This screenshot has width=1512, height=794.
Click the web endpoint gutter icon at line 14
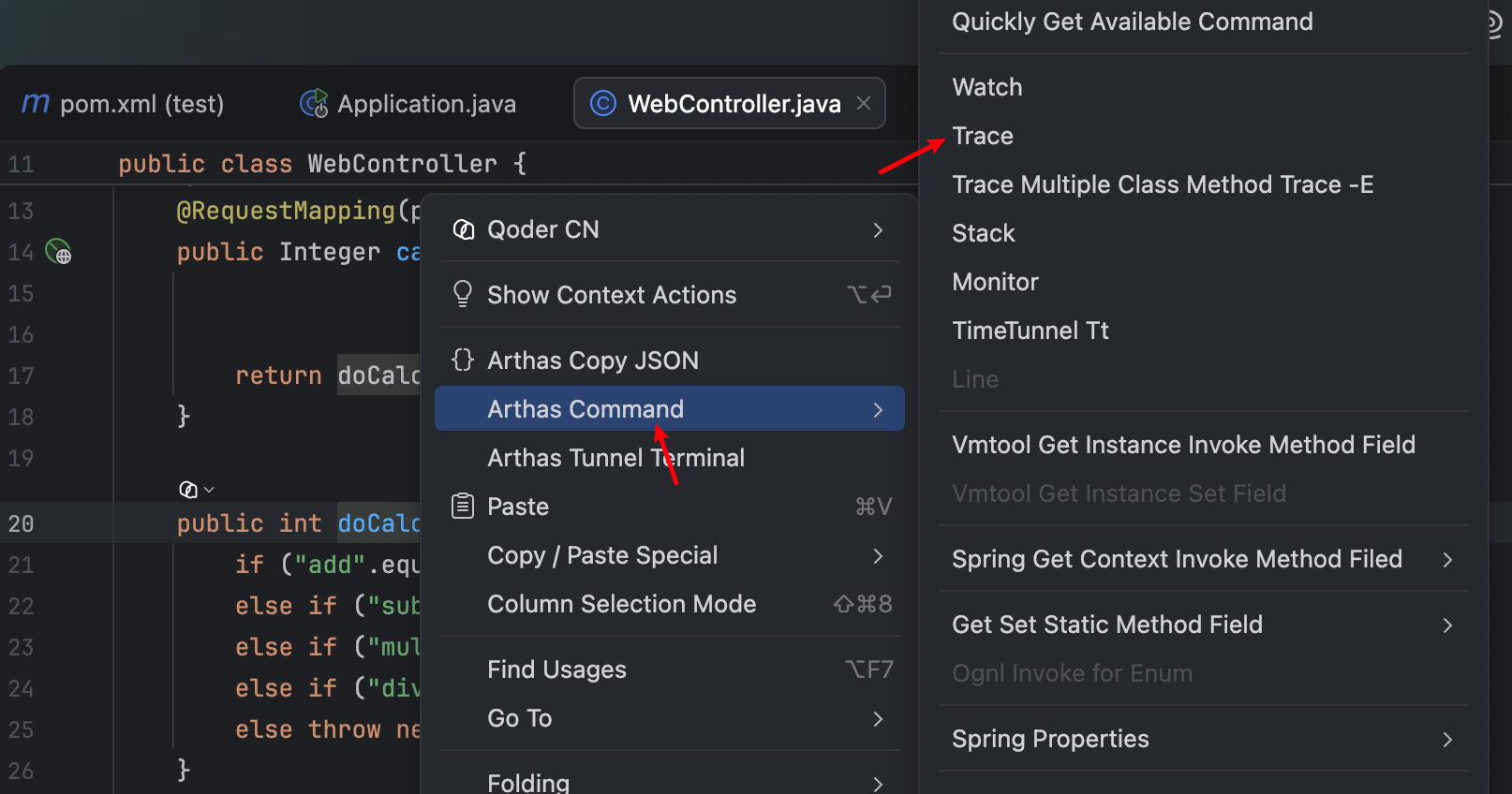[x=58, y=252]
